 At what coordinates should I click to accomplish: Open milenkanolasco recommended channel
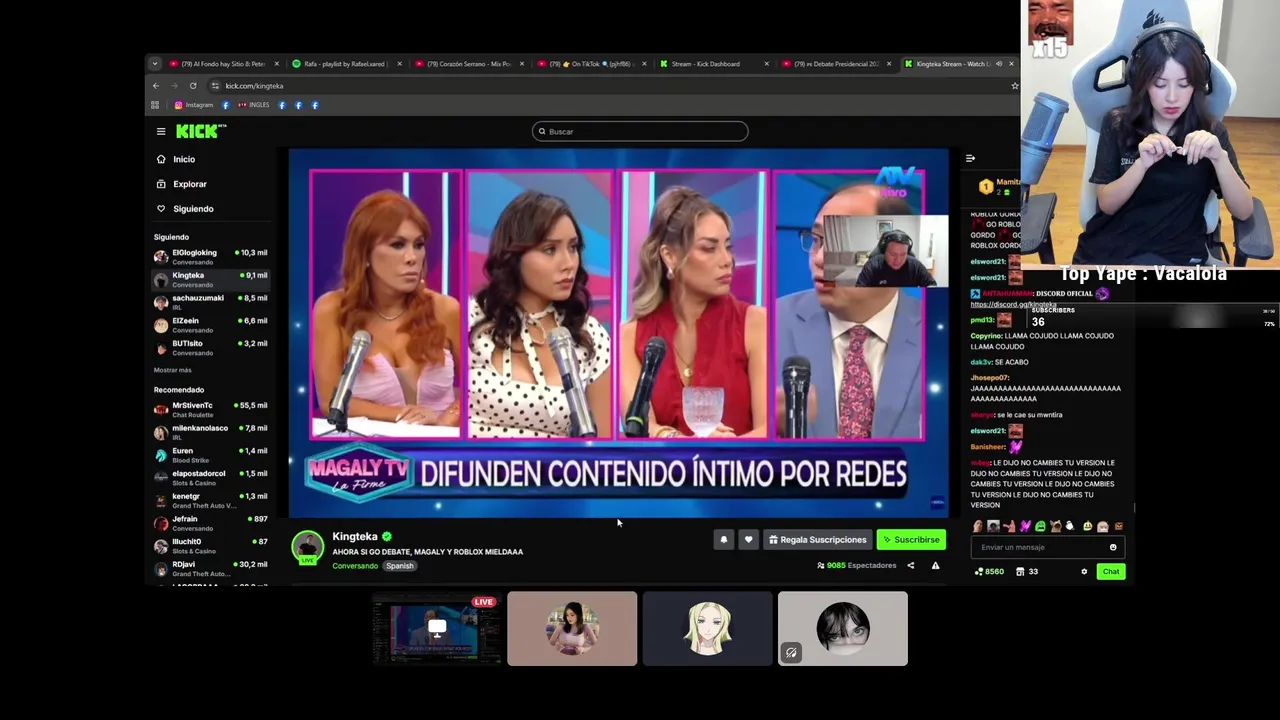click(x=210, y=432)
